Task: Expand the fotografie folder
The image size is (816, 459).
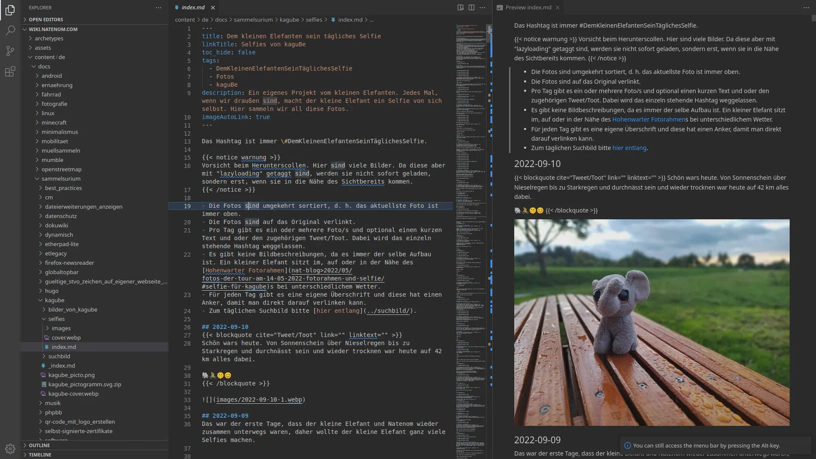Action: 54,104
